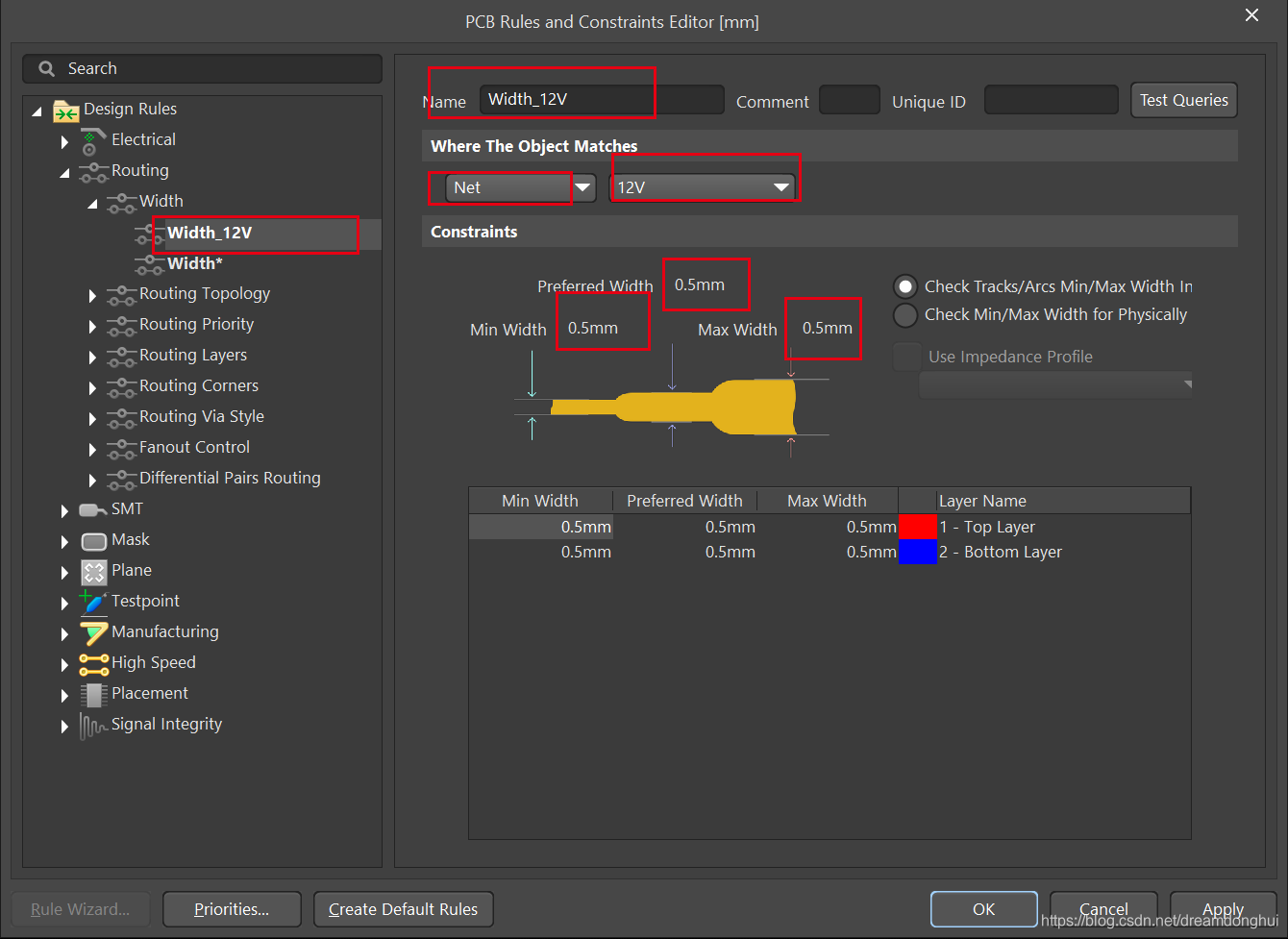Screen dimensions: 1288x939
Task: Click the Cancel button
Action: tap(1103, 909)
